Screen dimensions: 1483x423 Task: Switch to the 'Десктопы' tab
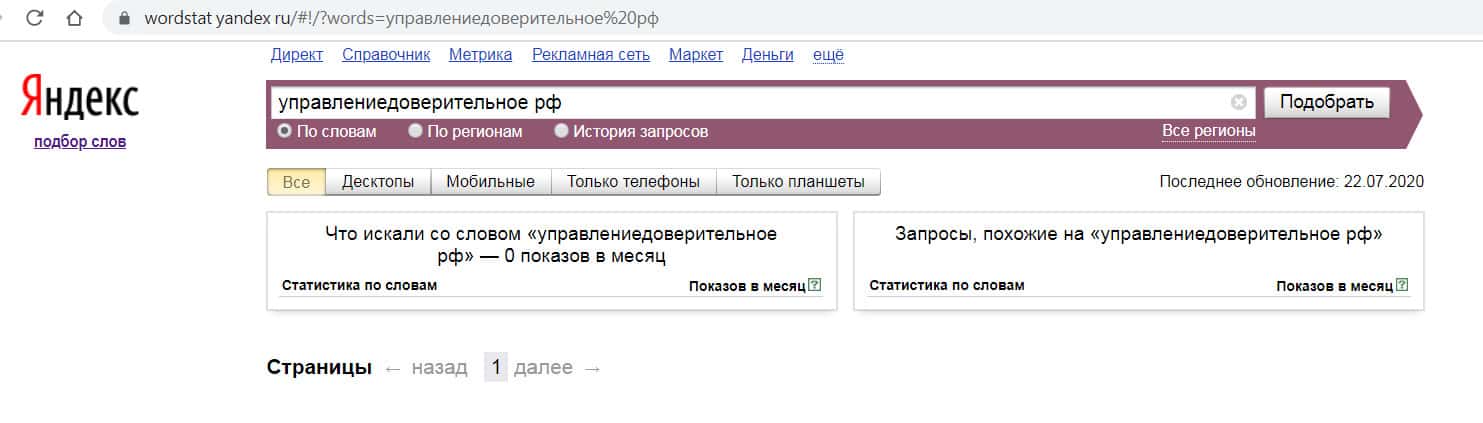378,182
